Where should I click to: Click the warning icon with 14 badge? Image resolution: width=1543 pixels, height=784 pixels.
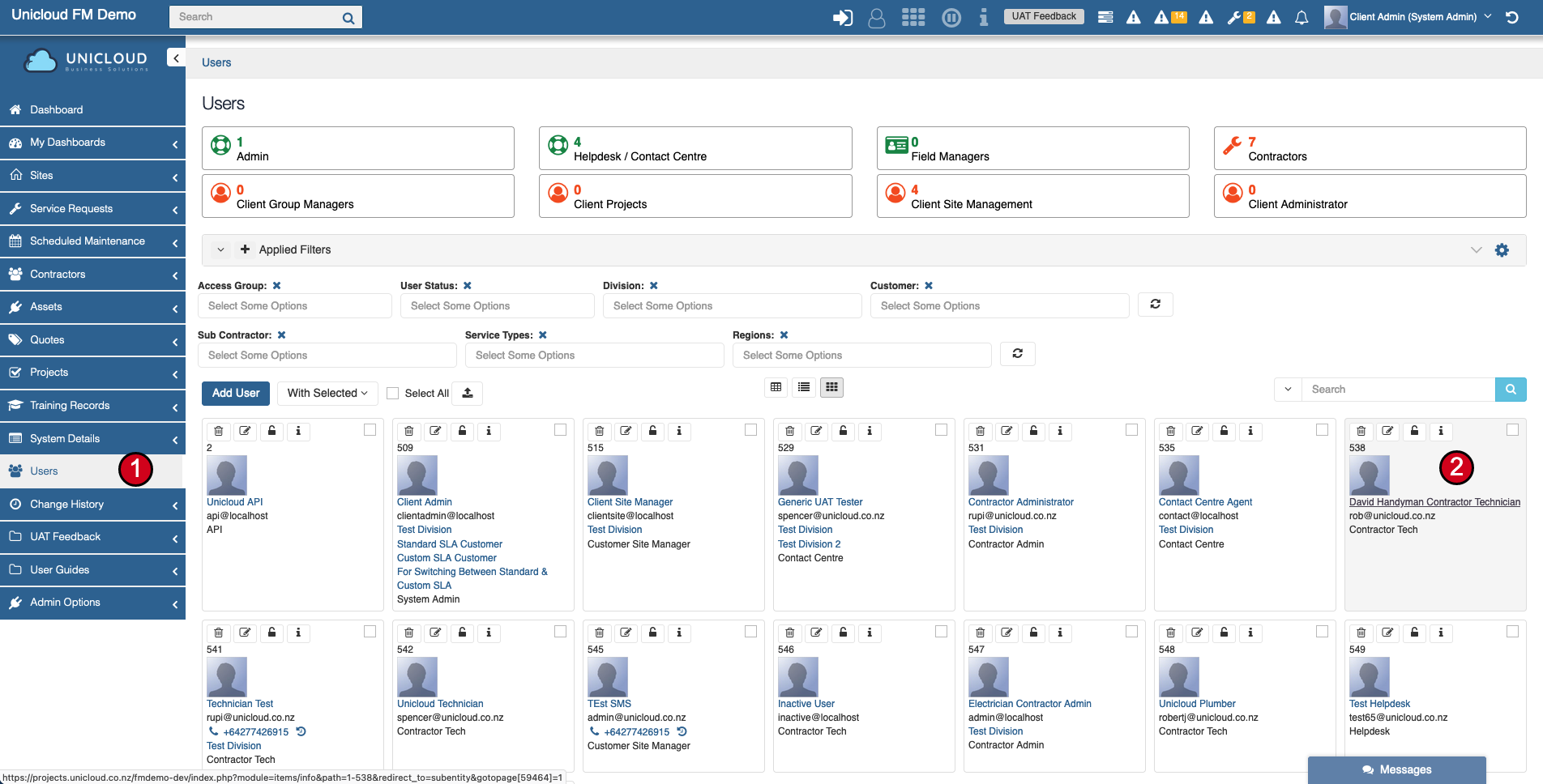click(1170, 17)
